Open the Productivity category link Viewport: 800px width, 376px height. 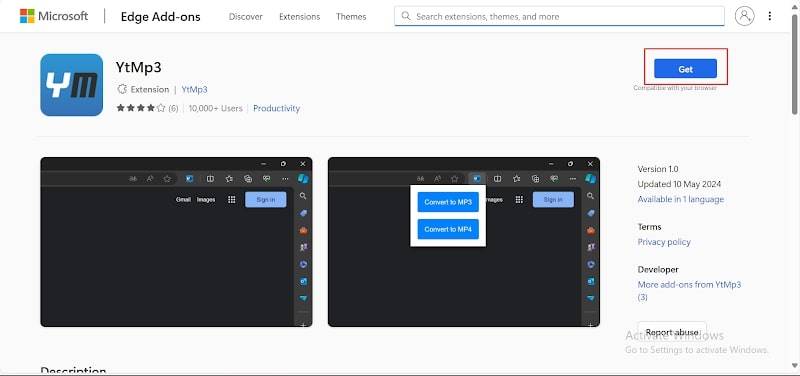277,108
